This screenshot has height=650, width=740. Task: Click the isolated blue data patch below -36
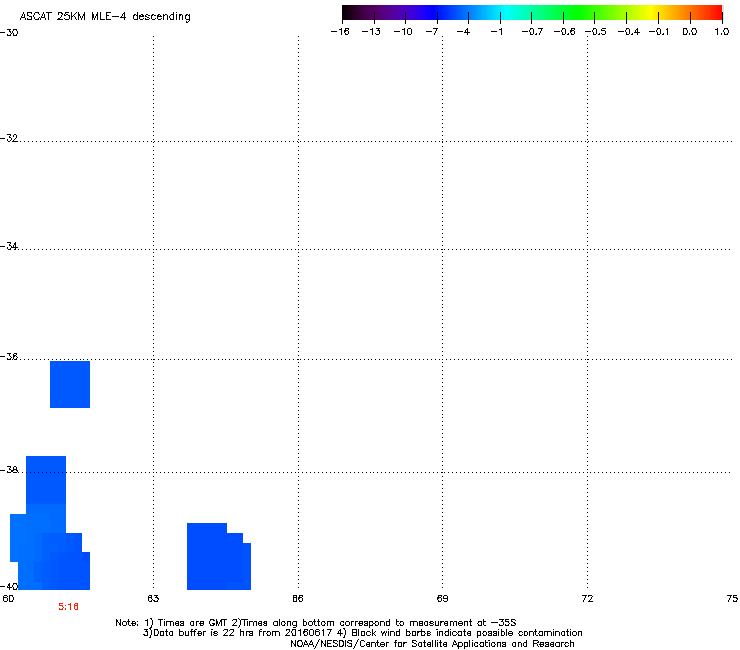[x=70, y=384]
